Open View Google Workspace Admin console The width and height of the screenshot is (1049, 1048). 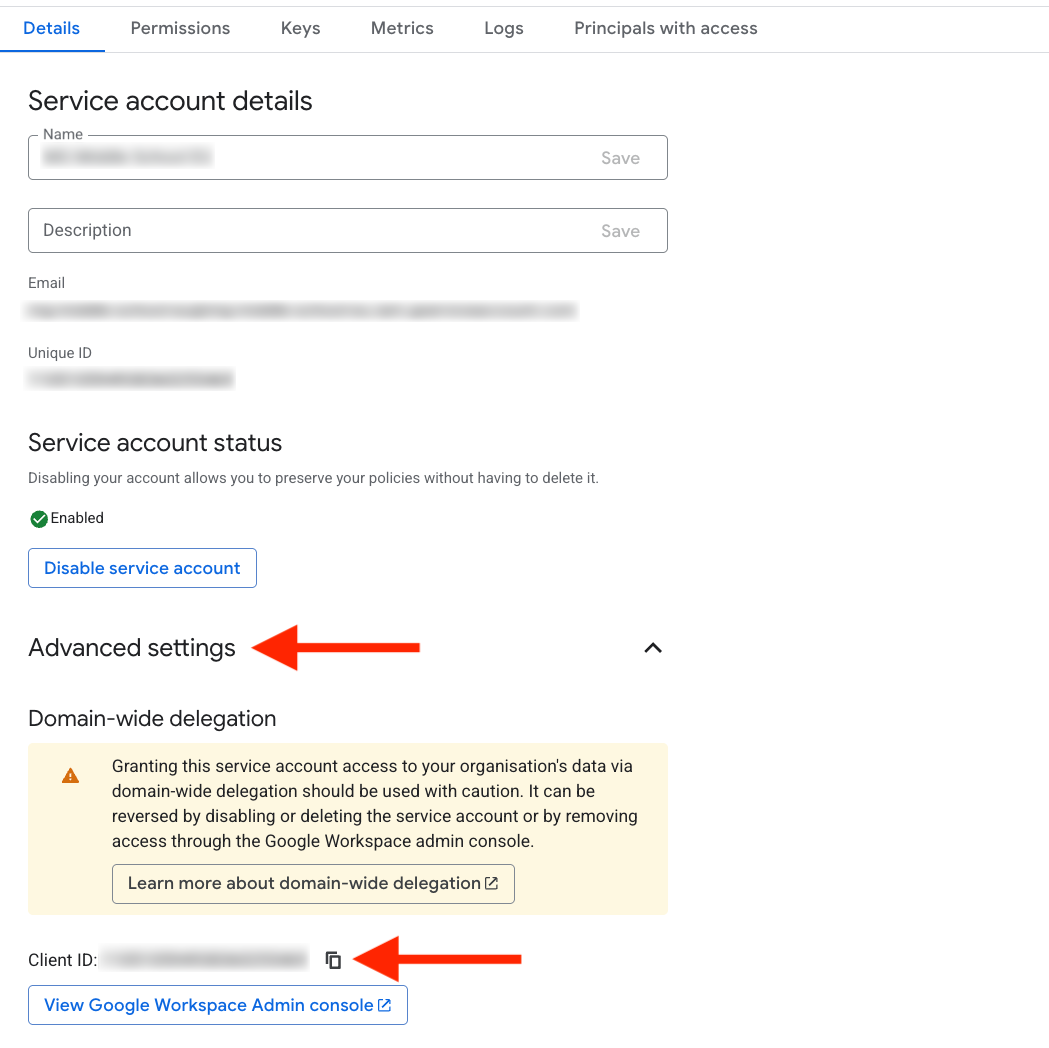click(218, 1005)
